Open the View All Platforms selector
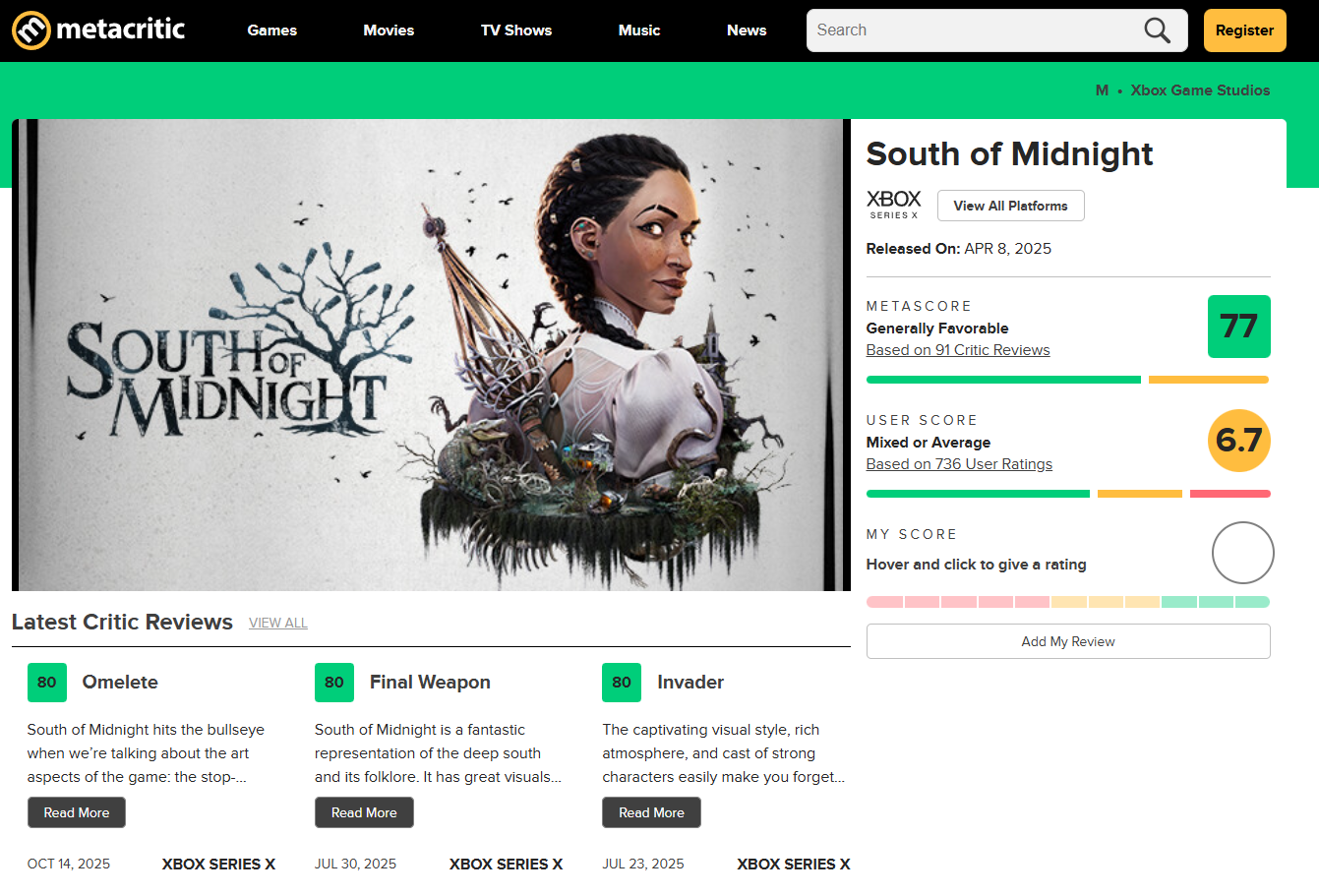Screen dimensions: 1319x896 click(1010, 206)
